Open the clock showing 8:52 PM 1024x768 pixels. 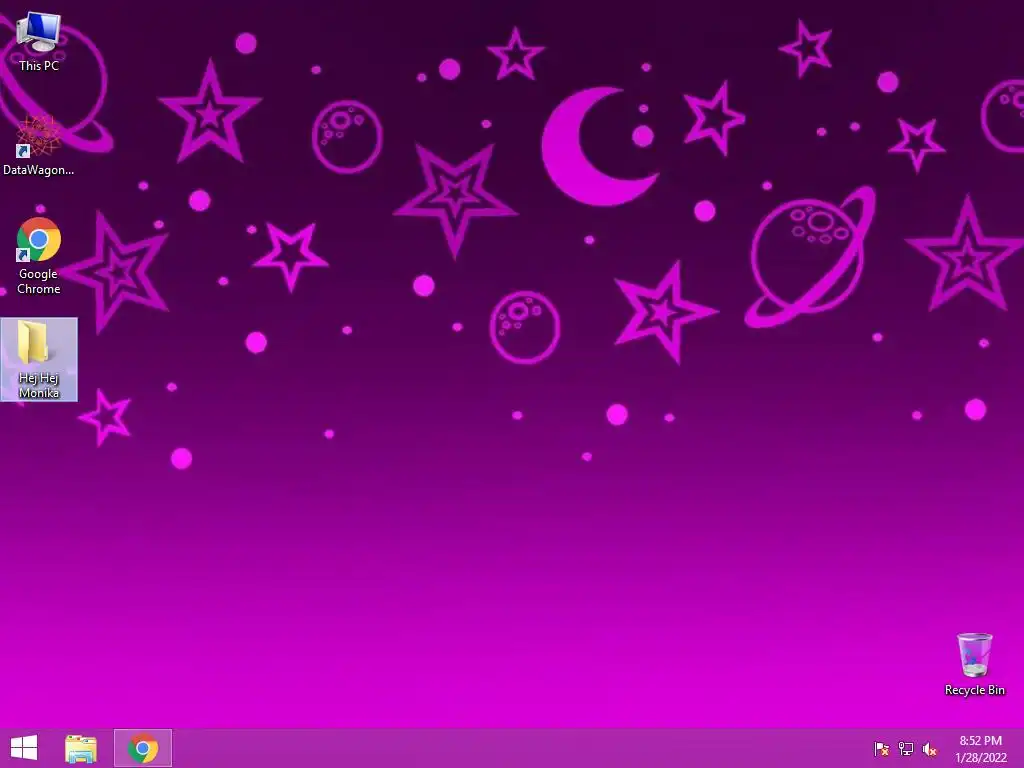(981, 748)
